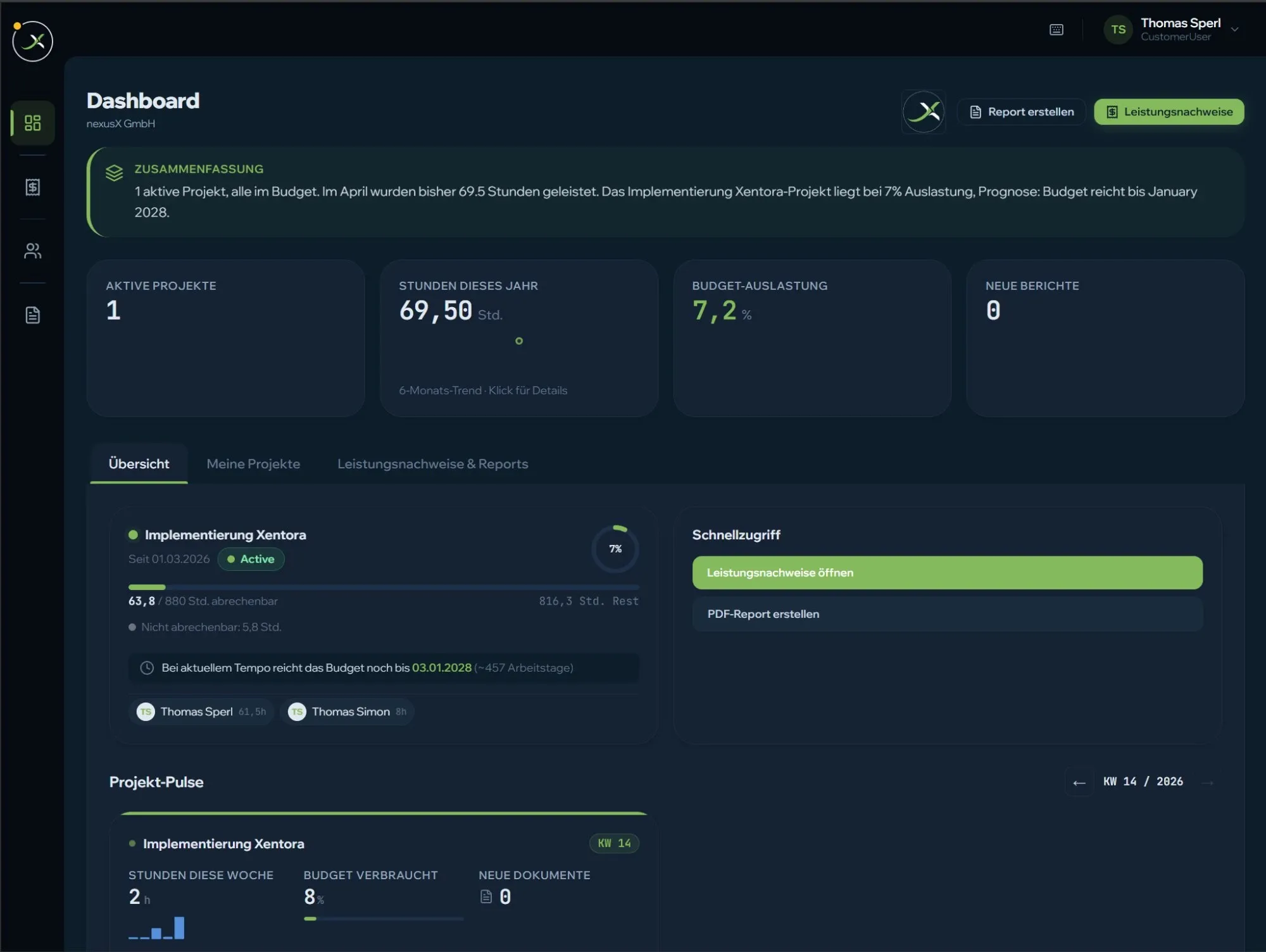Click the weekly hours bar chart
Screen dimensions: 1266x952
click(156, 928)
